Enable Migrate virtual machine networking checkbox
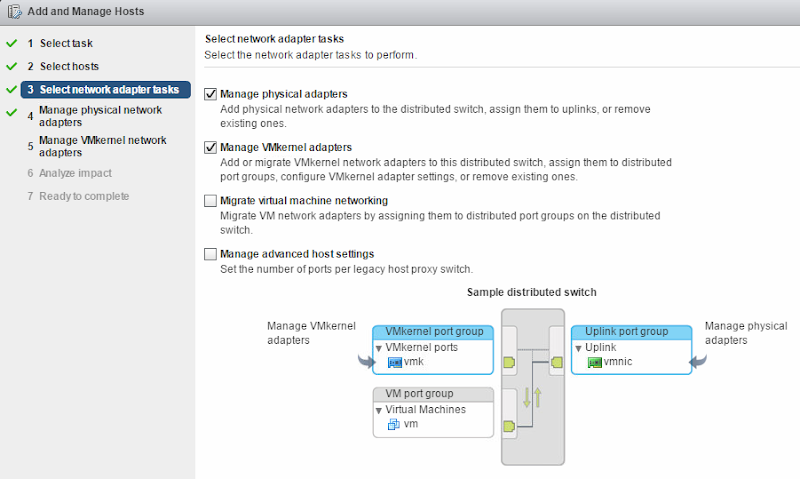Viewport: 800px width, 479px height. 210,200
